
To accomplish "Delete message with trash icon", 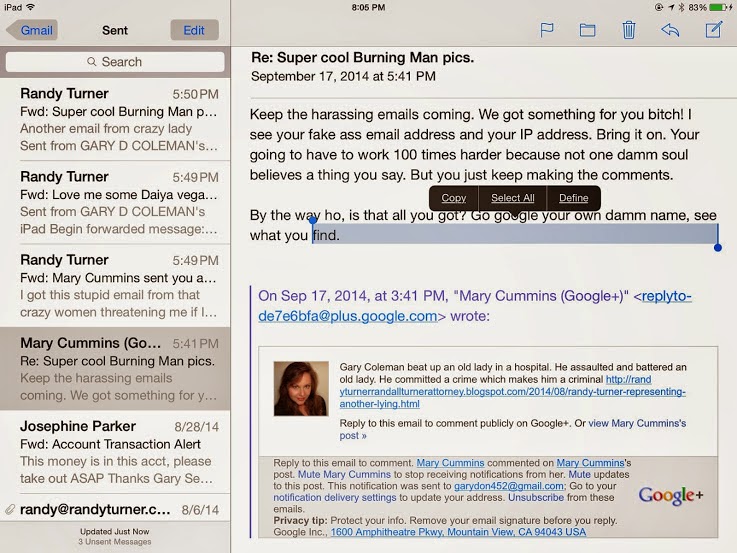I will [x=629, y=30].
